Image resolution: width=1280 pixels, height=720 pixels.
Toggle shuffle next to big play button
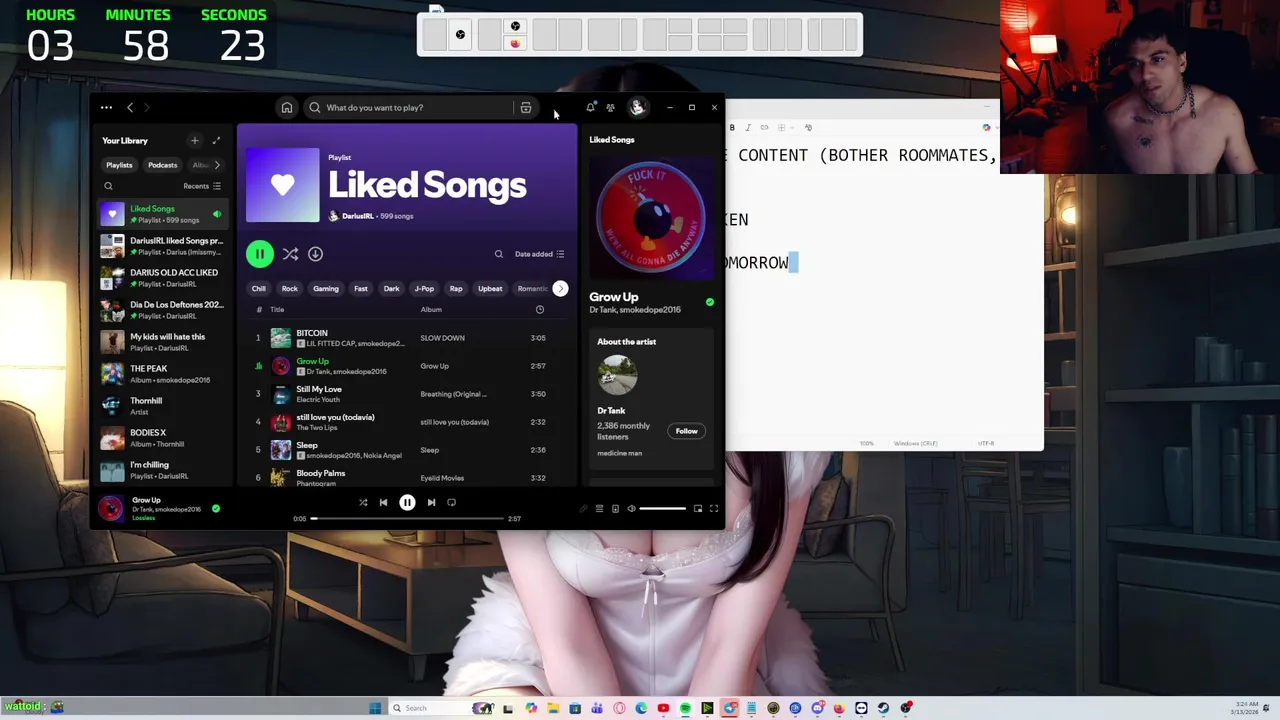[x=290, y=254]
